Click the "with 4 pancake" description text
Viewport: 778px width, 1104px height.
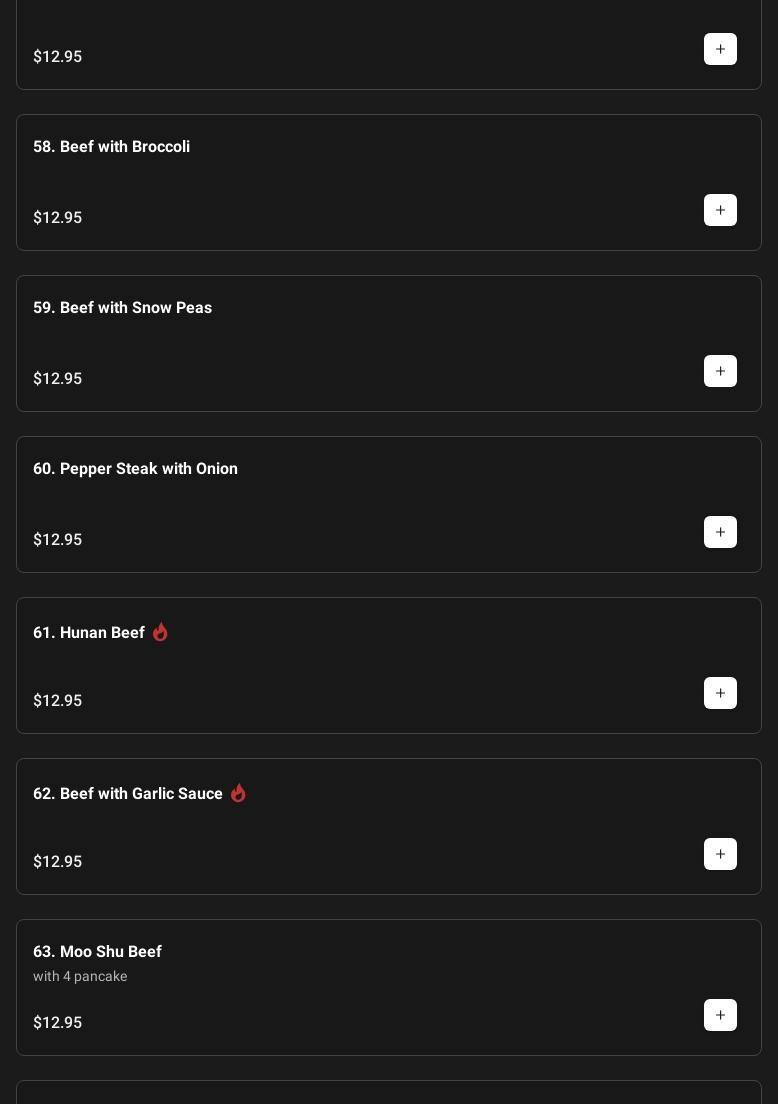pyautogui.click(x=80, y=976)
